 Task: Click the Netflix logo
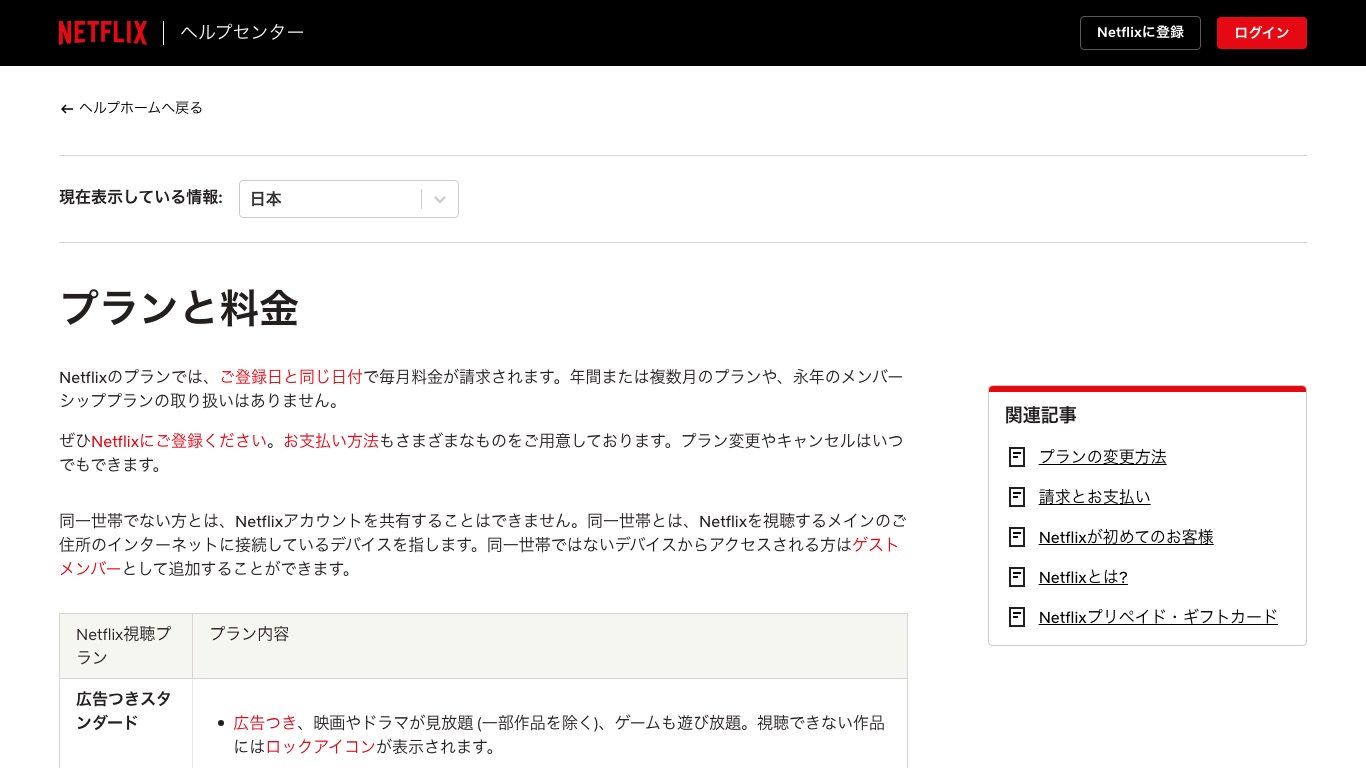point(102,33)
